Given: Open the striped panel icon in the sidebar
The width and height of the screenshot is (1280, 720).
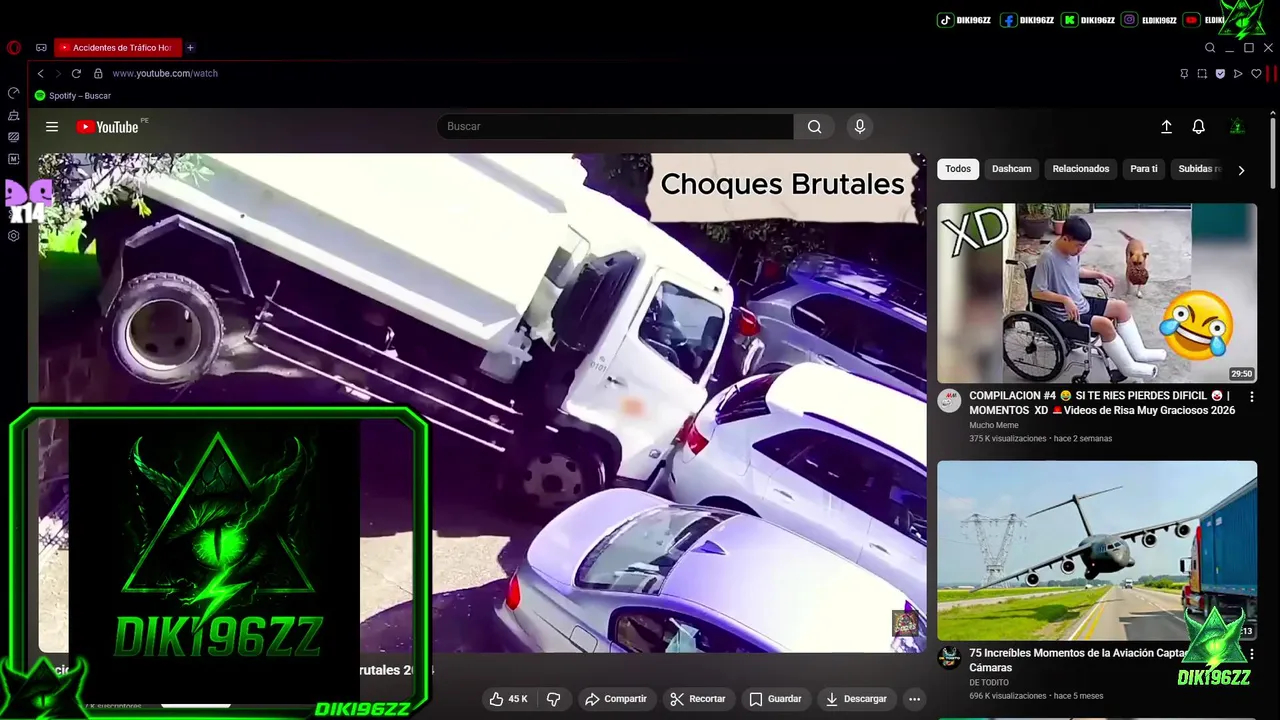Looking at the screenshot, I should (x=13, y=137).
